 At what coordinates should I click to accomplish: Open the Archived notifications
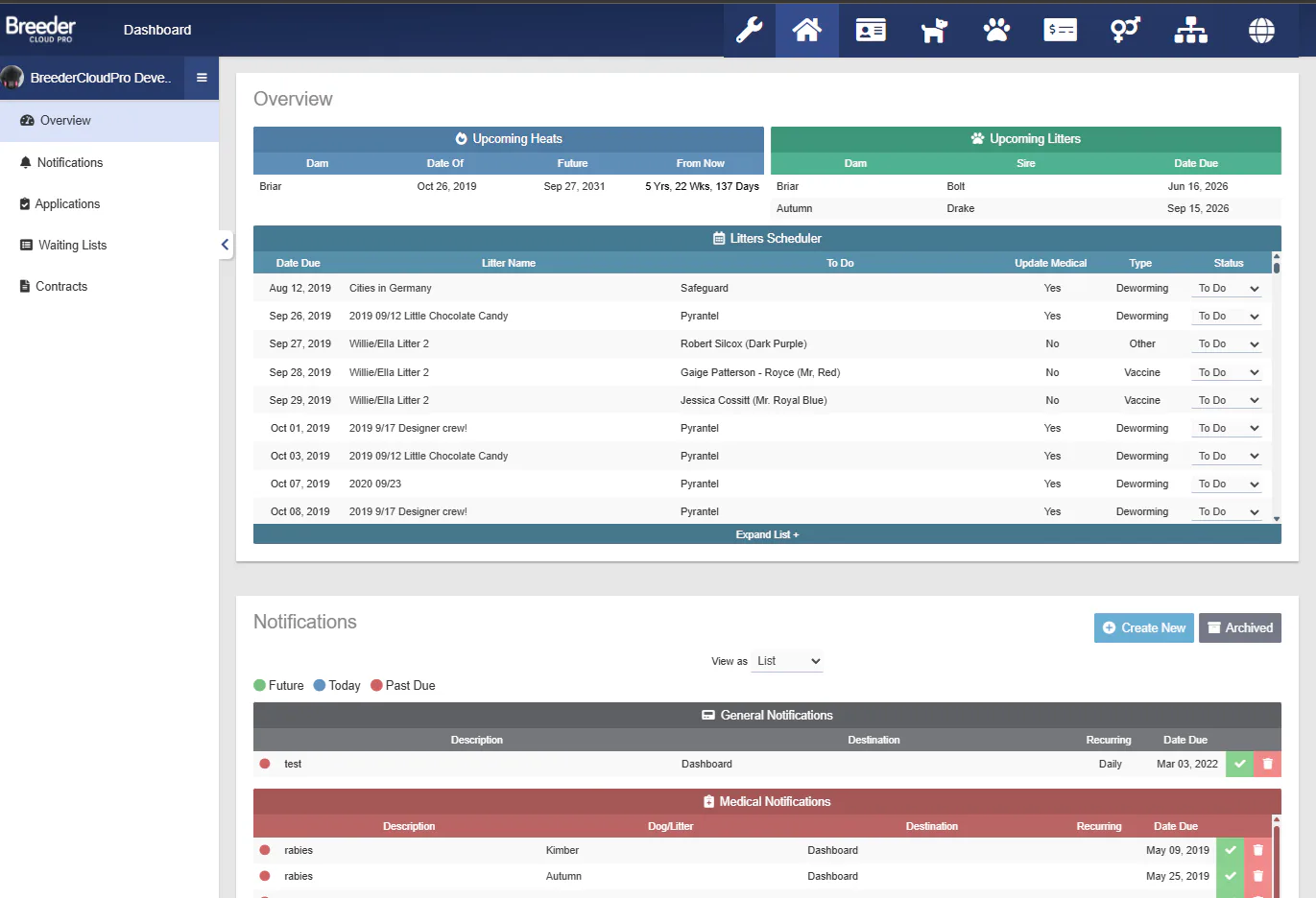(1240, 627)
